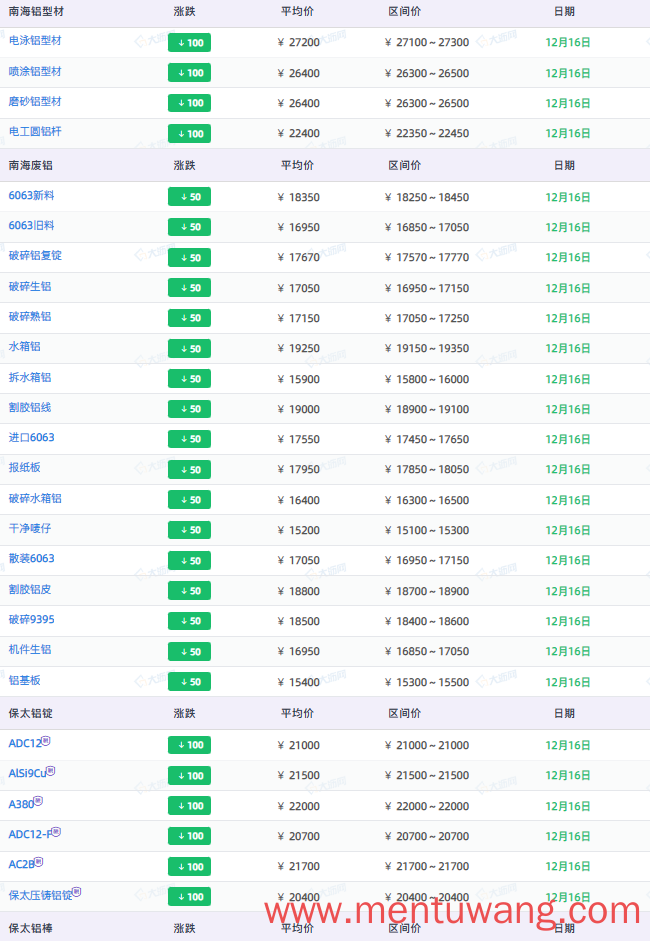Click the price range 21500~21500
650x941 pixels.
pos(427,775)
